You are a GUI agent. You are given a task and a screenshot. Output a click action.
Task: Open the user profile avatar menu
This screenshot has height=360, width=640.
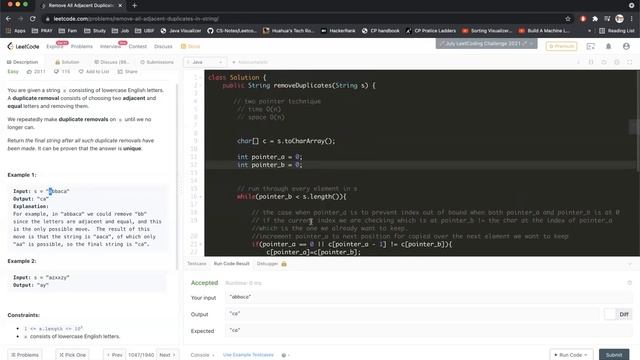pos(626,46)
